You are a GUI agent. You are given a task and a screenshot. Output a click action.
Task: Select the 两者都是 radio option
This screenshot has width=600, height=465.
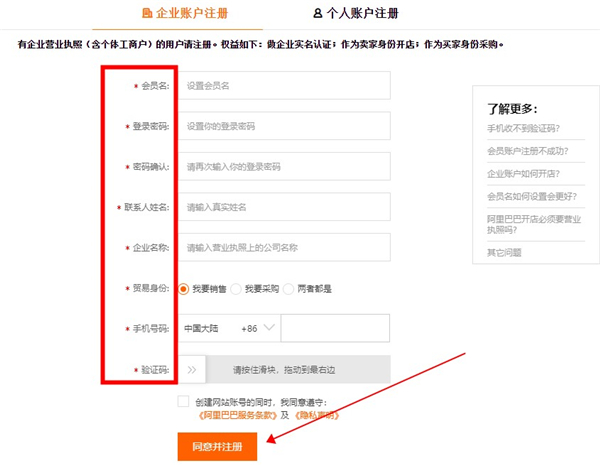click(x=289, y=289)
